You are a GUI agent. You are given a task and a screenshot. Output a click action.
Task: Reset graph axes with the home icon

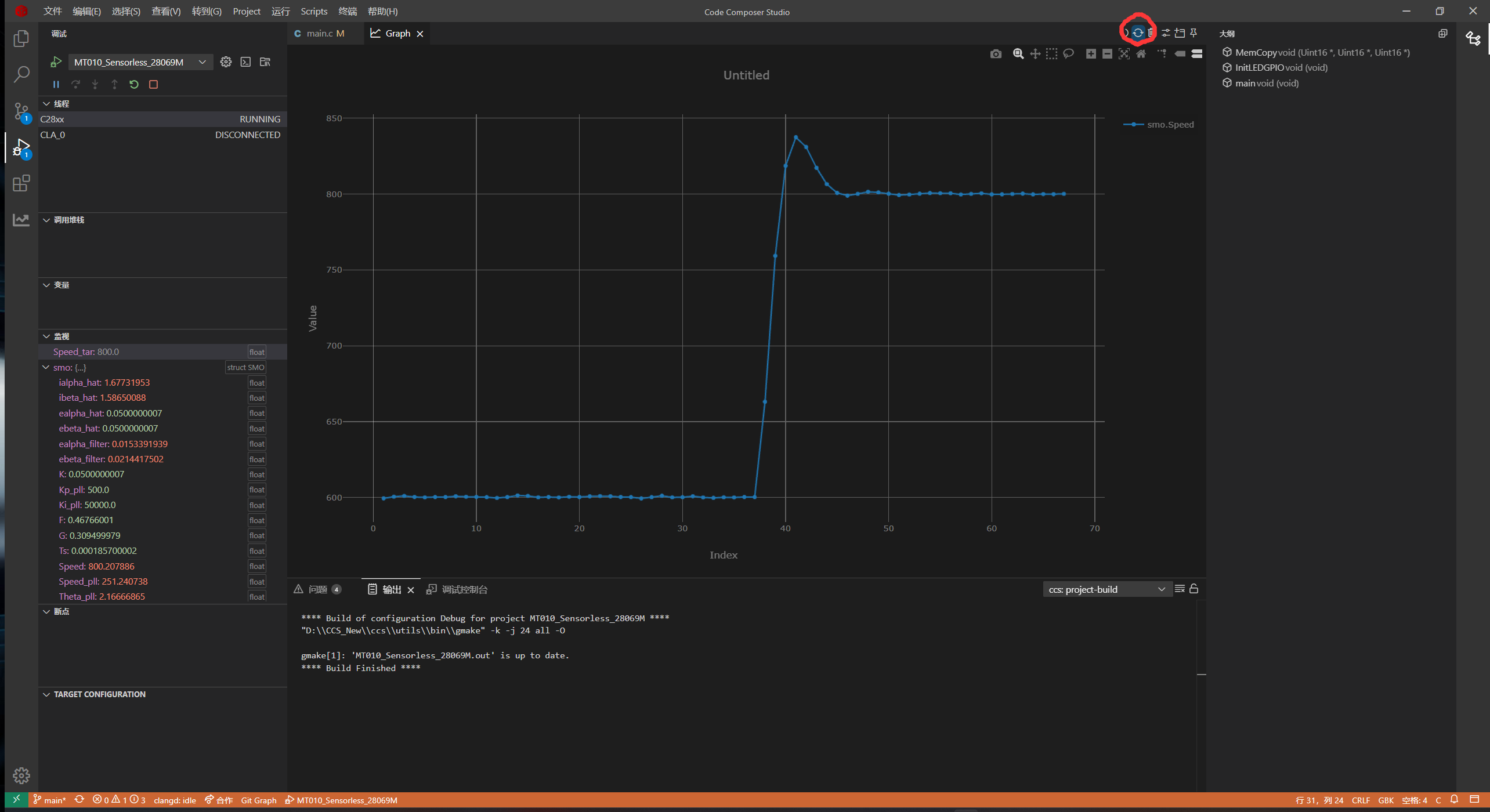point(1141,54)
